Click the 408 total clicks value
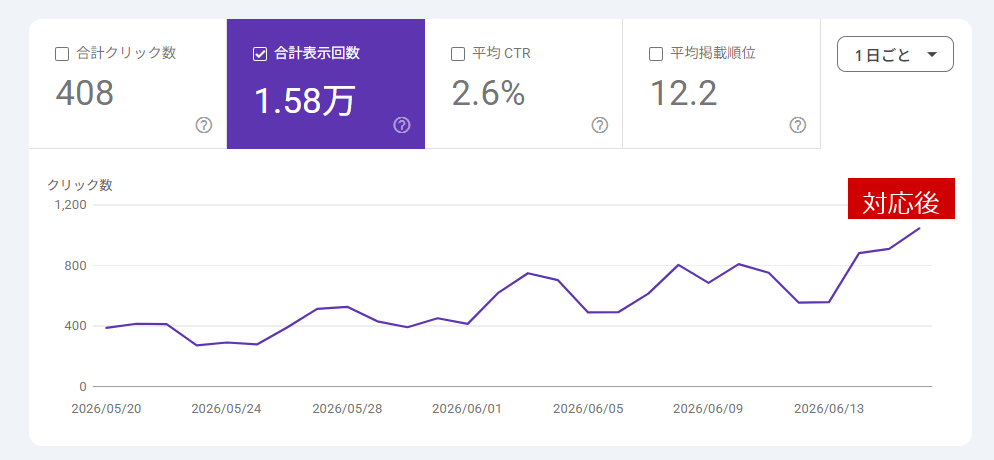The height and width of the screenshot is (460, 994). (x=84, y=94)
